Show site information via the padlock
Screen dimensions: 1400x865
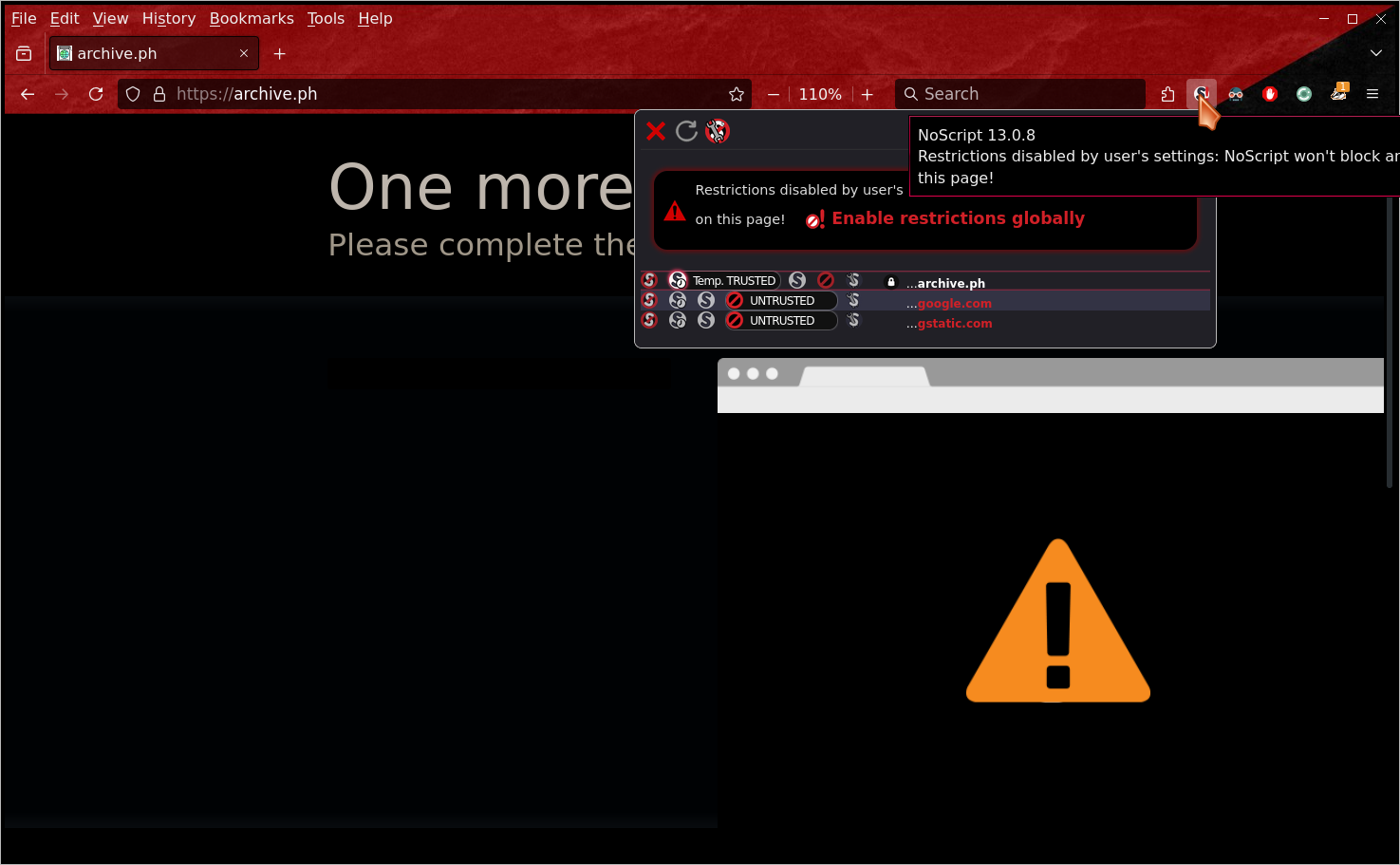tap(159, 94)
